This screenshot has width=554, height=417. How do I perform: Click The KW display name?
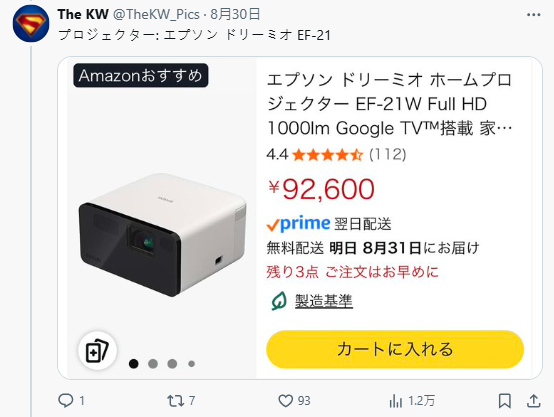83,14
